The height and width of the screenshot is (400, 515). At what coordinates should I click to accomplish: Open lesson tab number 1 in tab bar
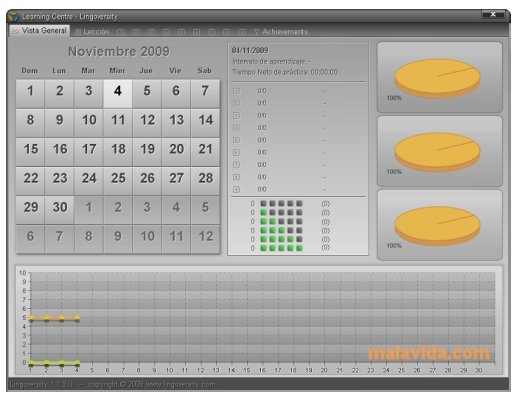121,32
